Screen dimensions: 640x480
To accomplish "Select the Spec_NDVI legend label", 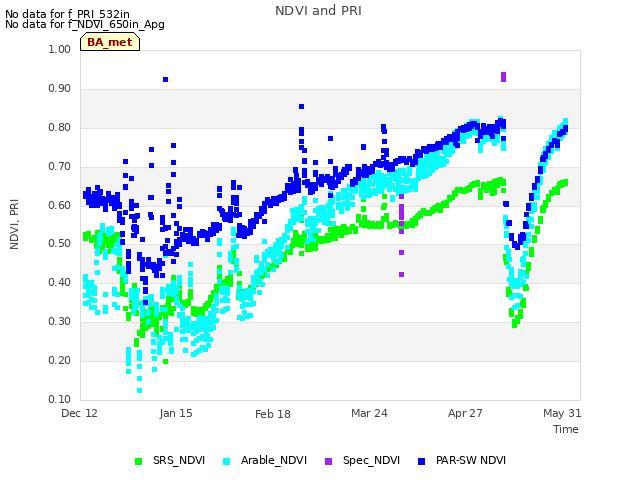I will [371, 460].
